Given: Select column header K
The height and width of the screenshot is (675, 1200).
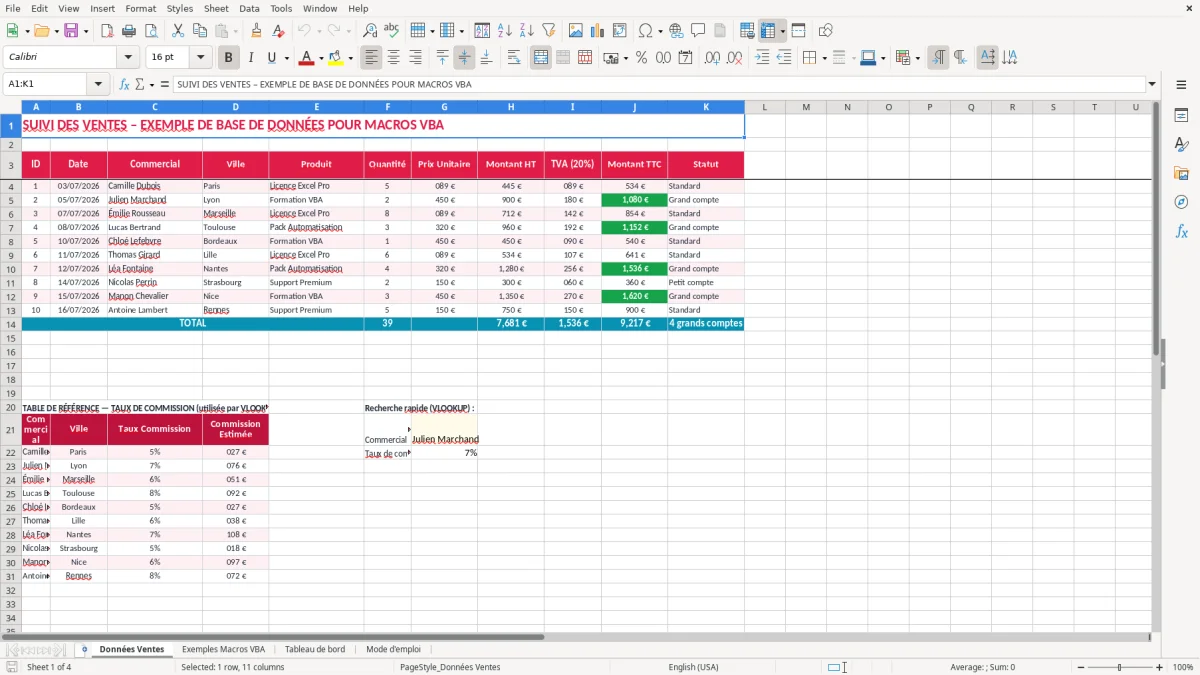Looking at the screenshot, I should 706,107.
